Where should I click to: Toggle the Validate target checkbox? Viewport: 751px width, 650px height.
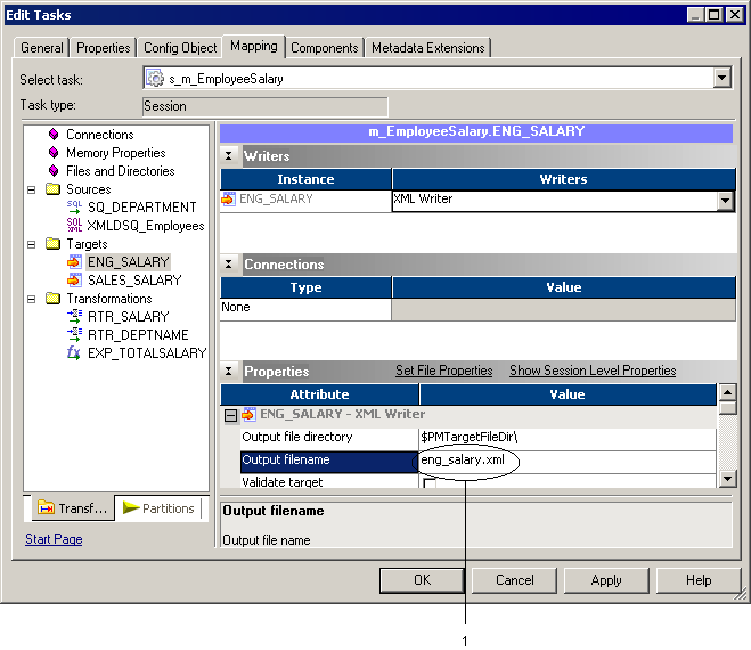coord(429,484)
